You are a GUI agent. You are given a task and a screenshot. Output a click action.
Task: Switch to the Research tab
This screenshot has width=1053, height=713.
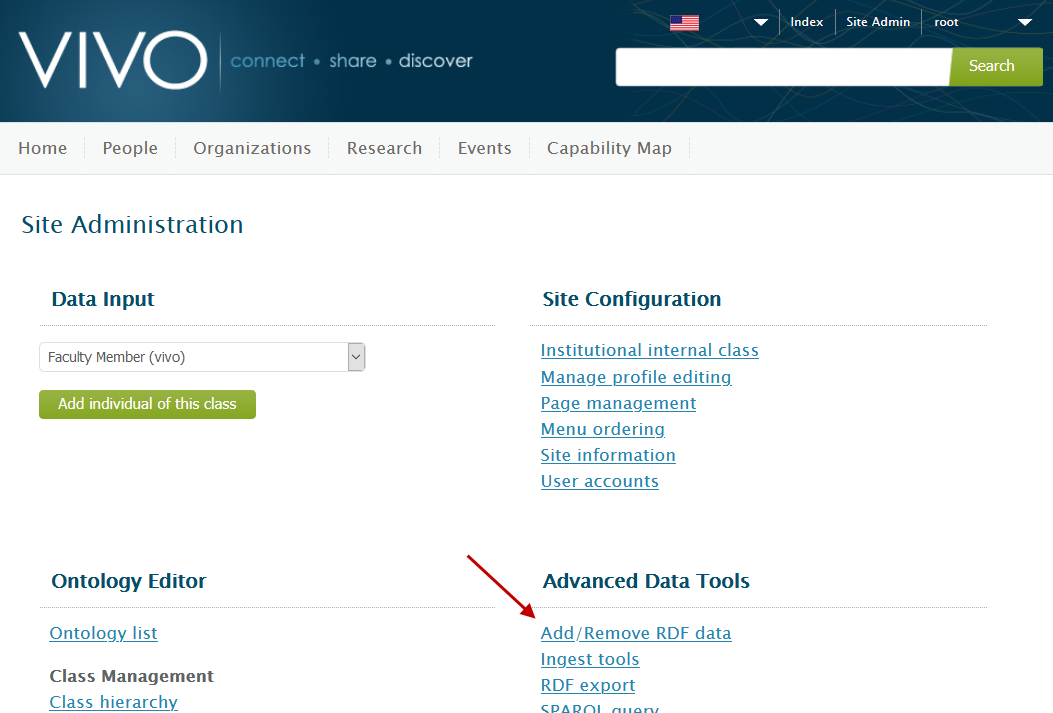pyautogui.click(x=384, y=148)
